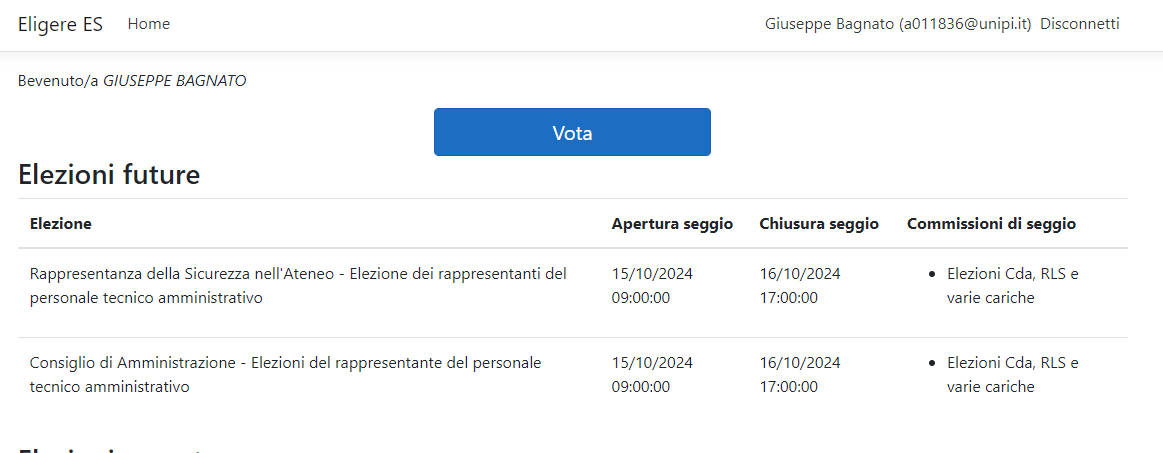Click the Elezione column header

61,223
